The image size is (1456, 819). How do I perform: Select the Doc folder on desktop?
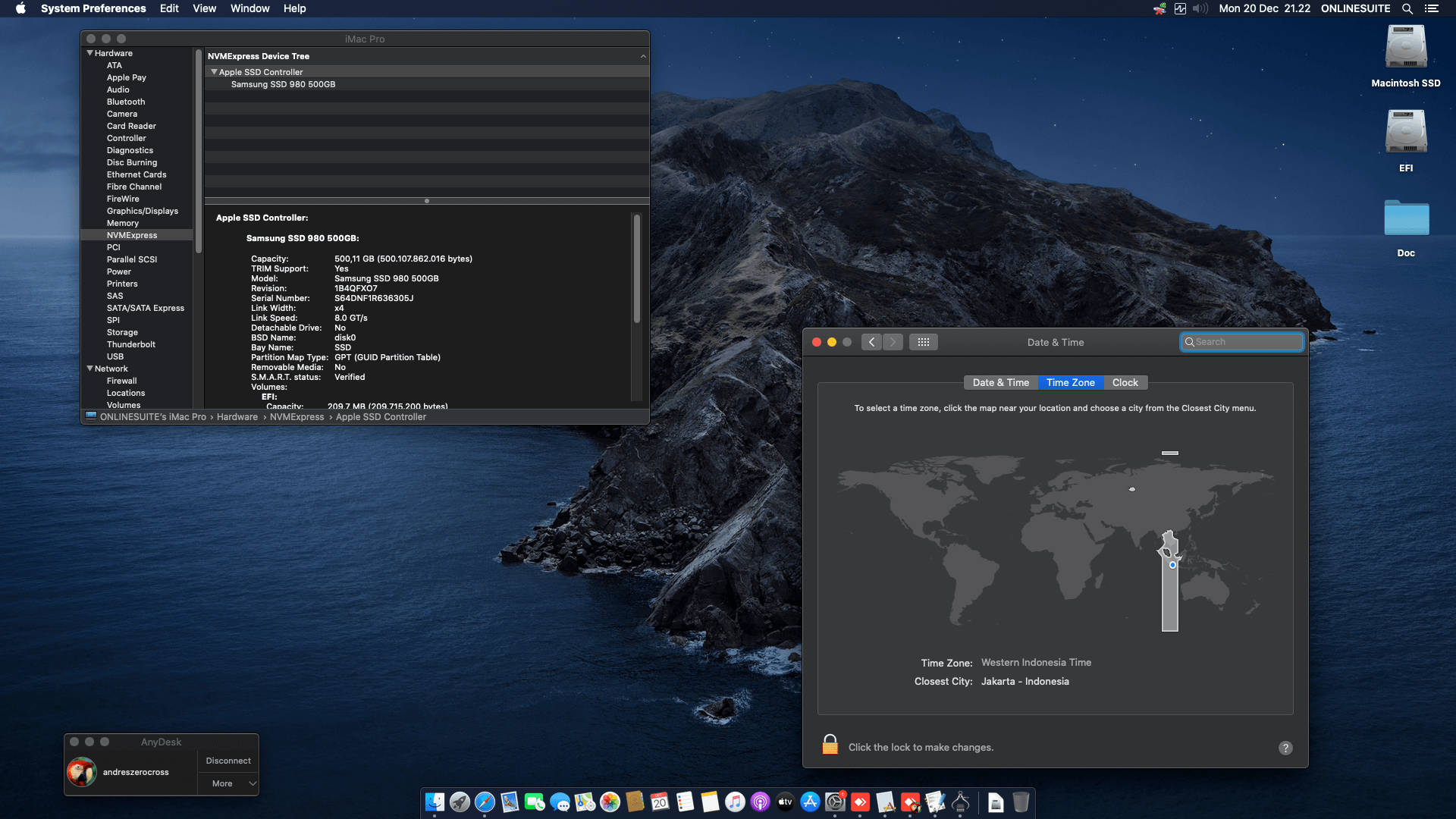pos(1406,227)
